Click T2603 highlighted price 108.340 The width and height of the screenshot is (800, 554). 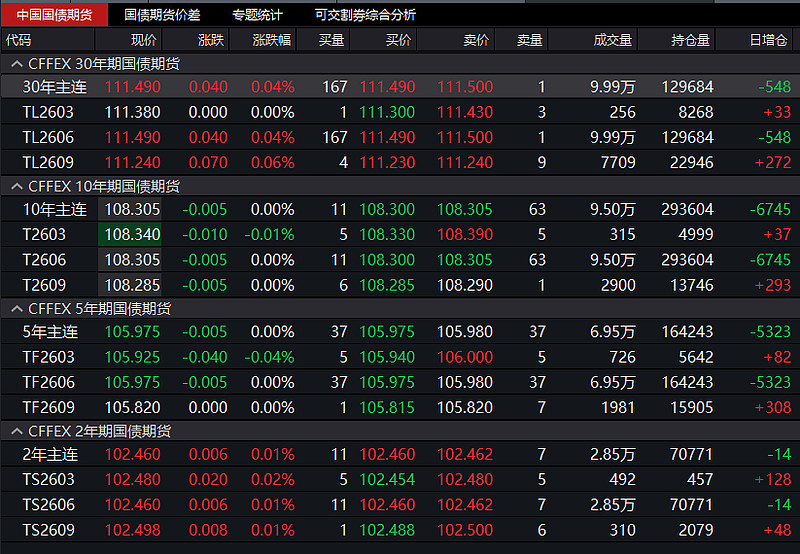(x=132, y=234)
